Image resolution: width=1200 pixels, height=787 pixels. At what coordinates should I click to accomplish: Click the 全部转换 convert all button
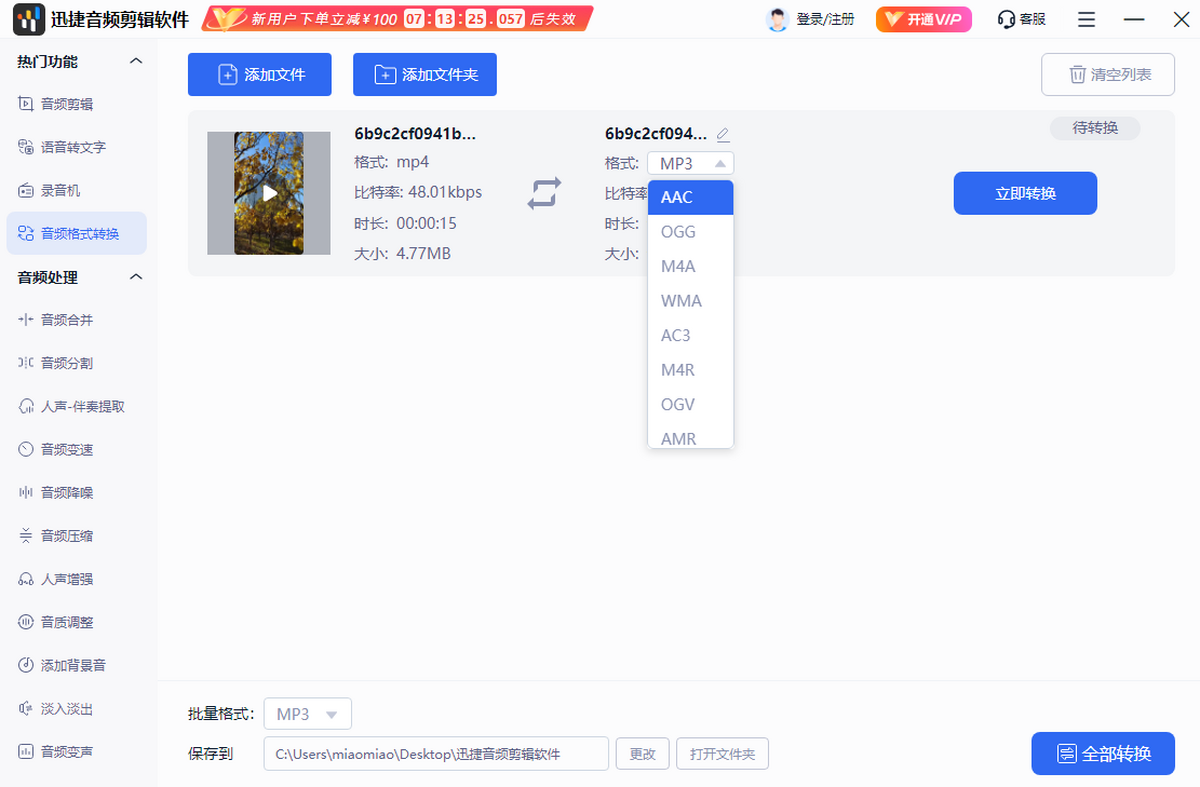click(x=1103, y=754)
